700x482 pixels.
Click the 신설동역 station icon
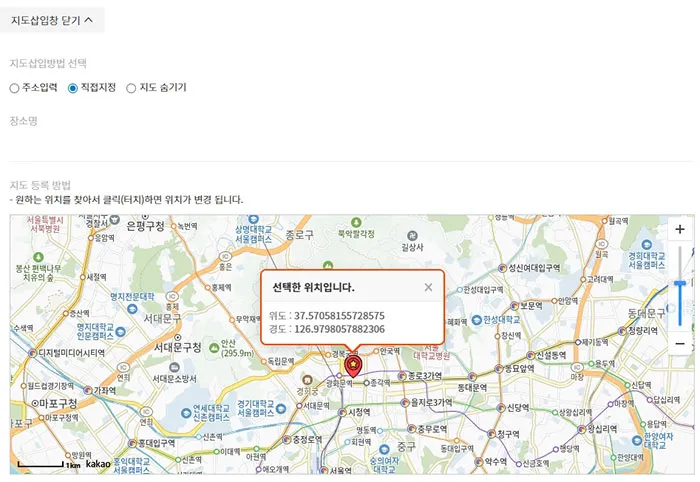pyautogui.click(x=530, y=356)
